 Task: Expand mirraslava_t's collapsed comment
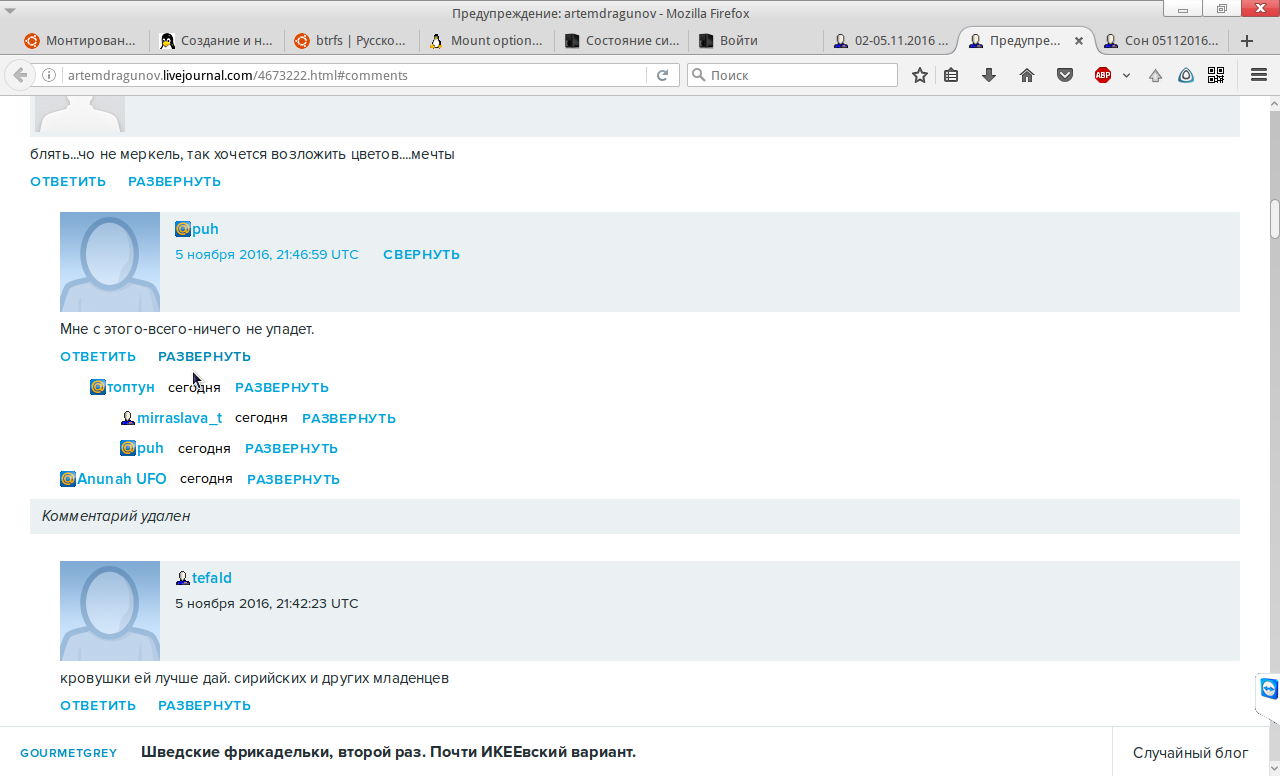pyautogui.click(x=349, y=418)
